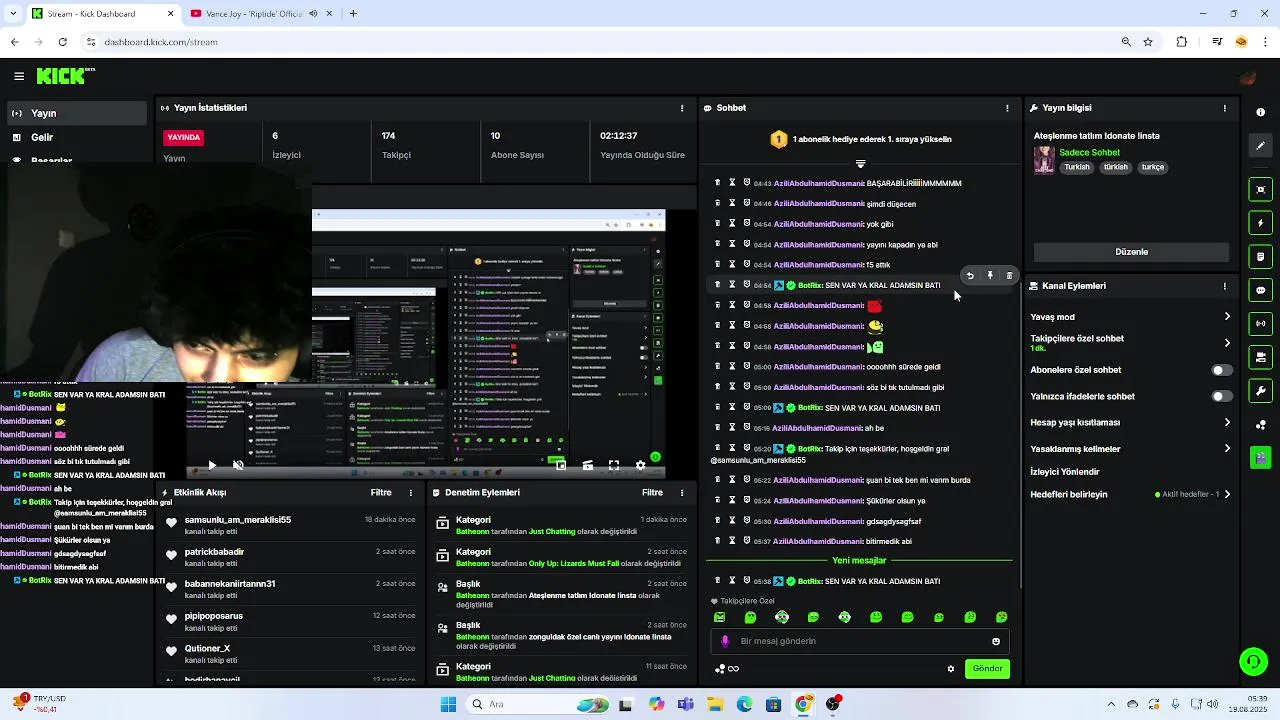Click the emoji smiley in message box
The image size is (1280, 720).
[996, 642]
